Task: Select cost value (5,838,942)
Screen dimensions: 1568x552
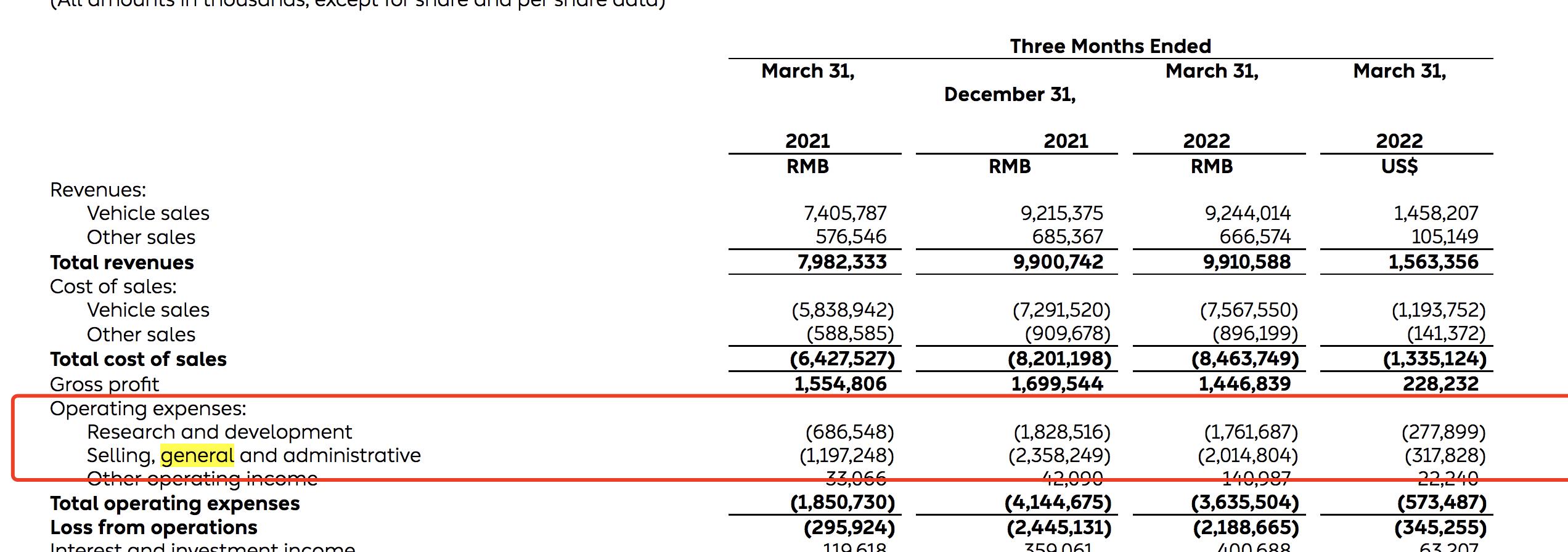Action: pyautogui.click(x=843, y=310)
